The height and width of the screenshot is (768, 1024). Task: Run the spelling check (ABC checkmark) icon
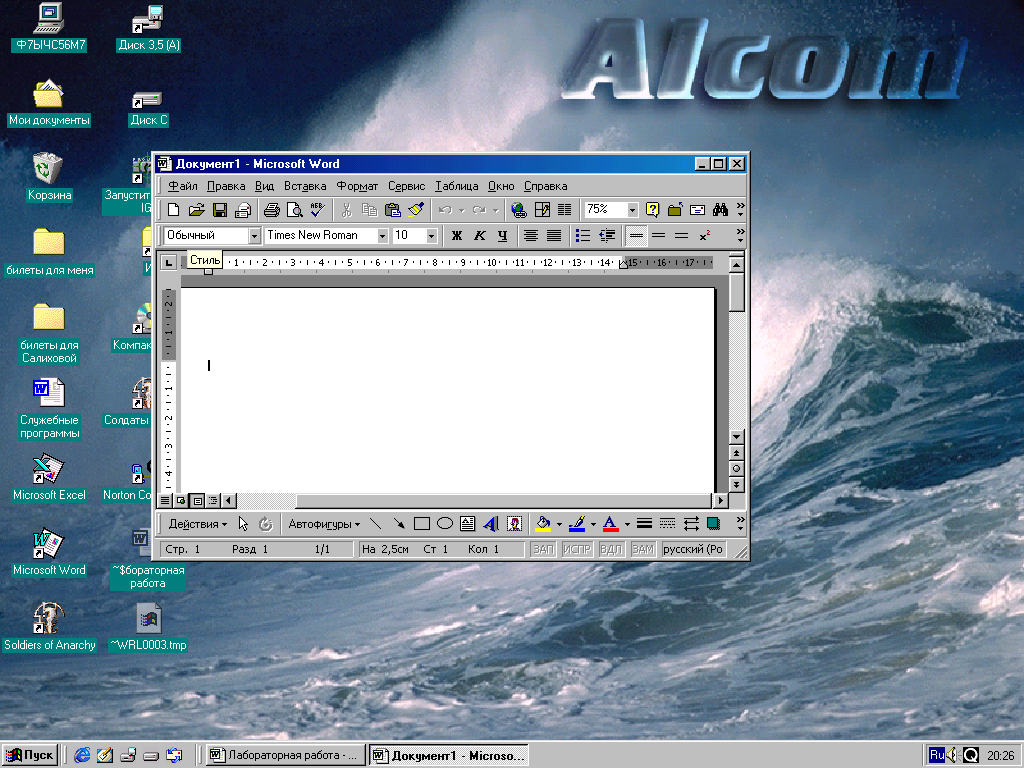318,210
